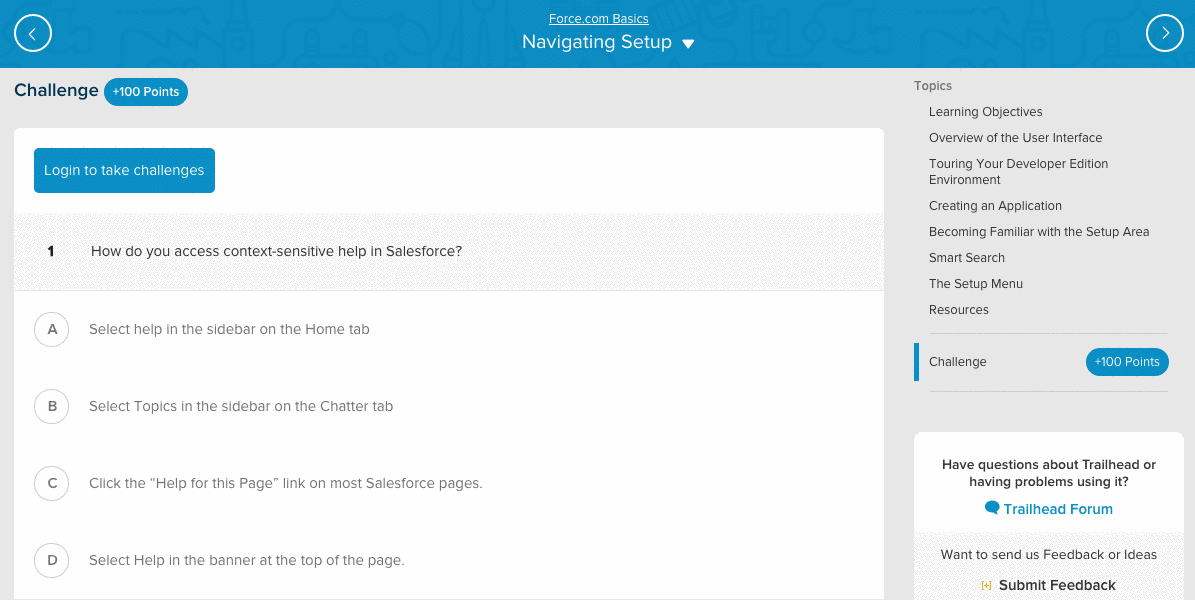This screenshot has height=600, width=1195.
Task: Expand the Navigating Setup dropdown arrow
Action: click(688, 44)
